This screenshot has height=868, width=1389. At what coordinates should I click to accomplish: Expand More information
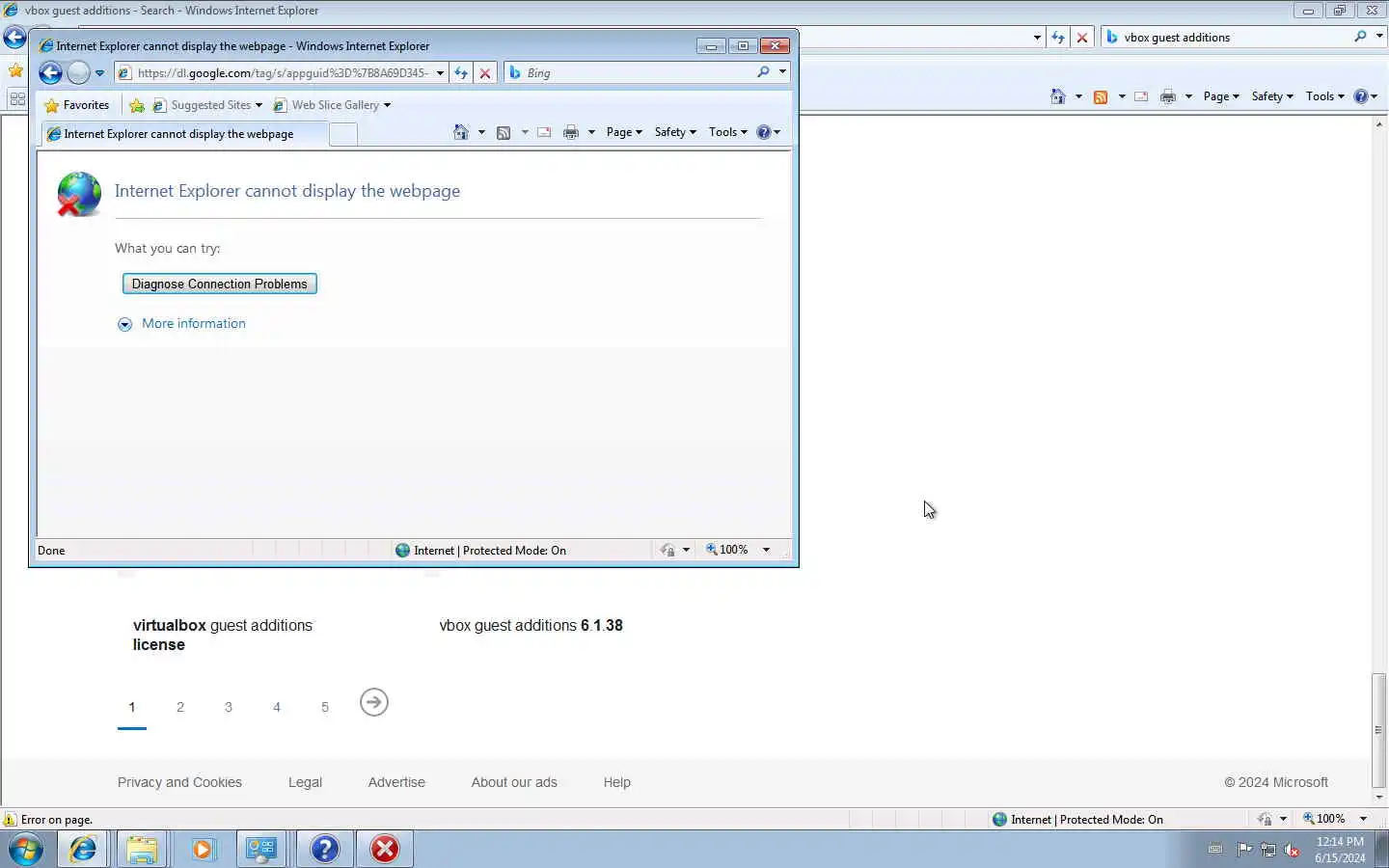181,324
